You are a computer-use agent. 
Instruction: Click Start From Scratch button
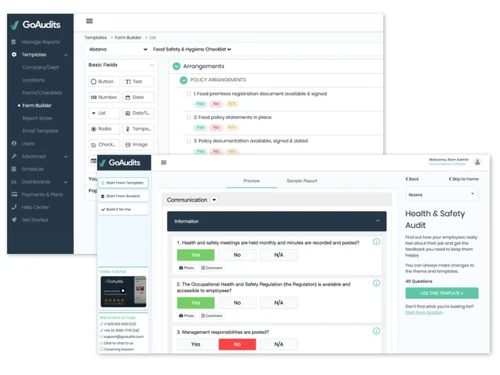(x=123, y=196)
